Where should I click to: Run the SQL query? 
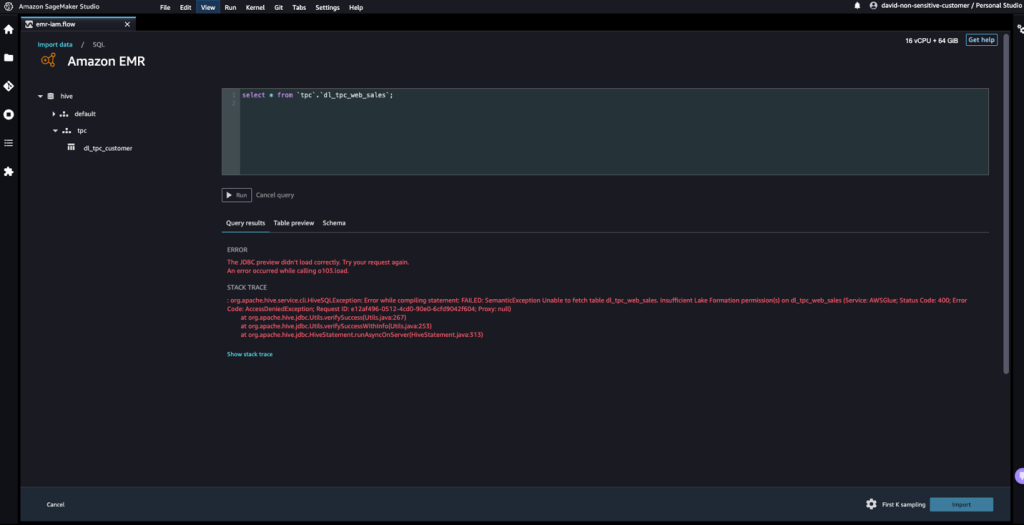236,195
